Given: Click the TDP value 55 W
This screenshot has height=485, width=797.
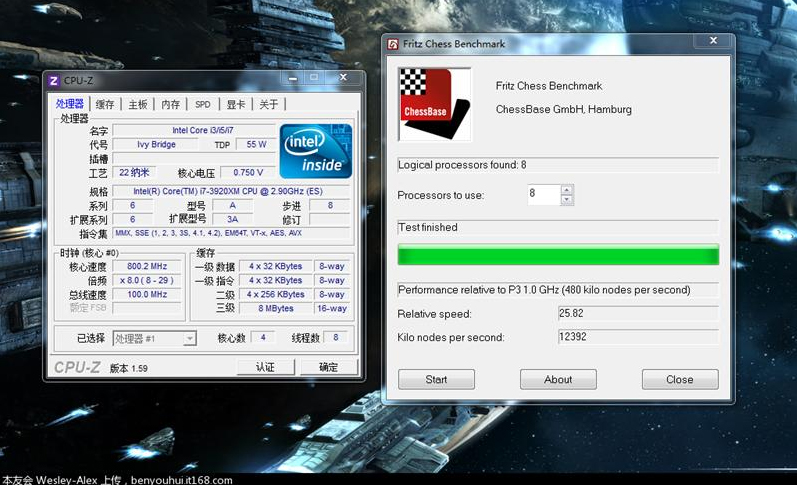Looking at the screenshot, I should 256,144.
